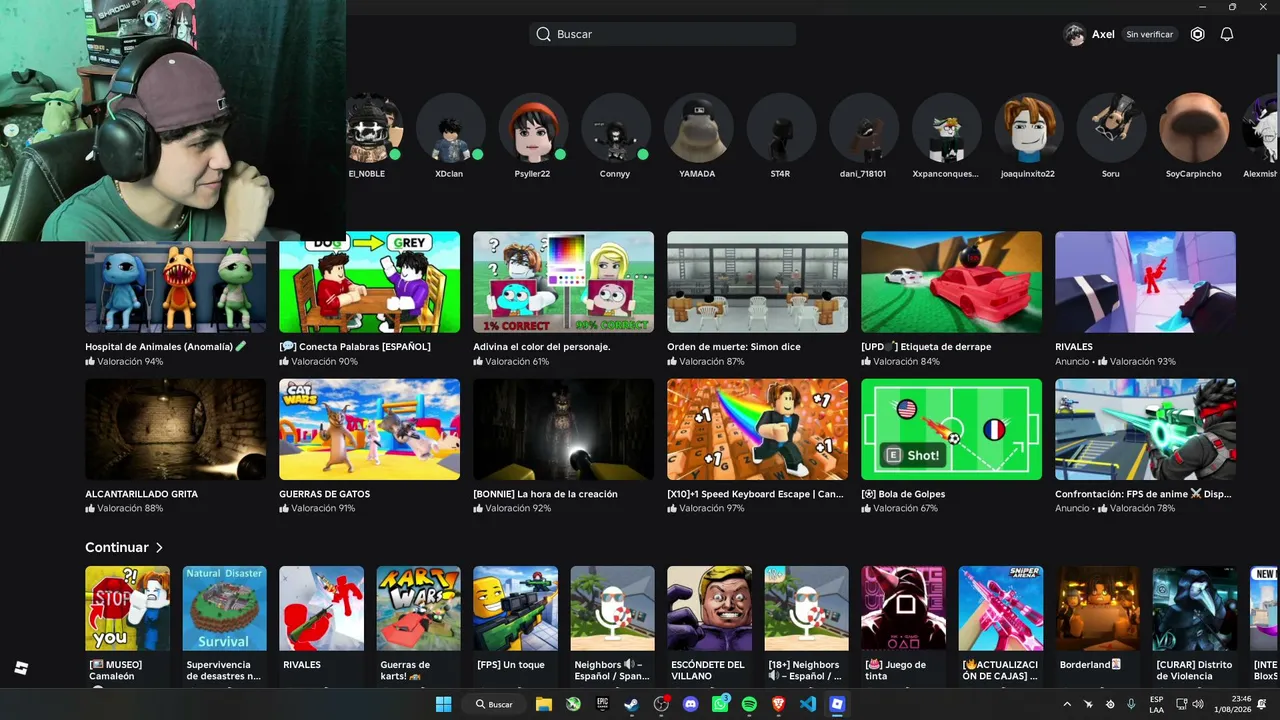Open Epic Games Launcher from the taskbar
The height and width of the screenshot is (720, 1280).
[x=602, y=704]
